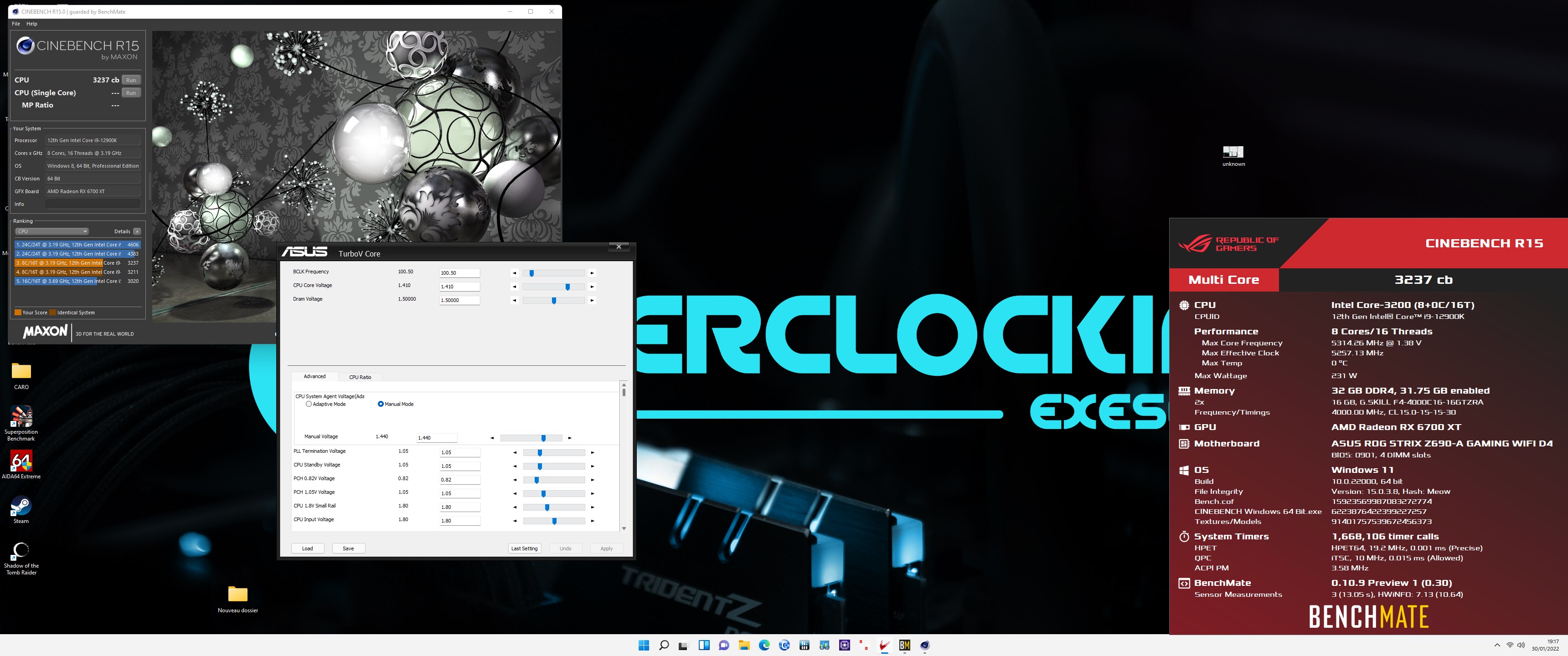Click the CPU Input Voltage slider
Screen dimensions: 1568x656
[553, 521]
